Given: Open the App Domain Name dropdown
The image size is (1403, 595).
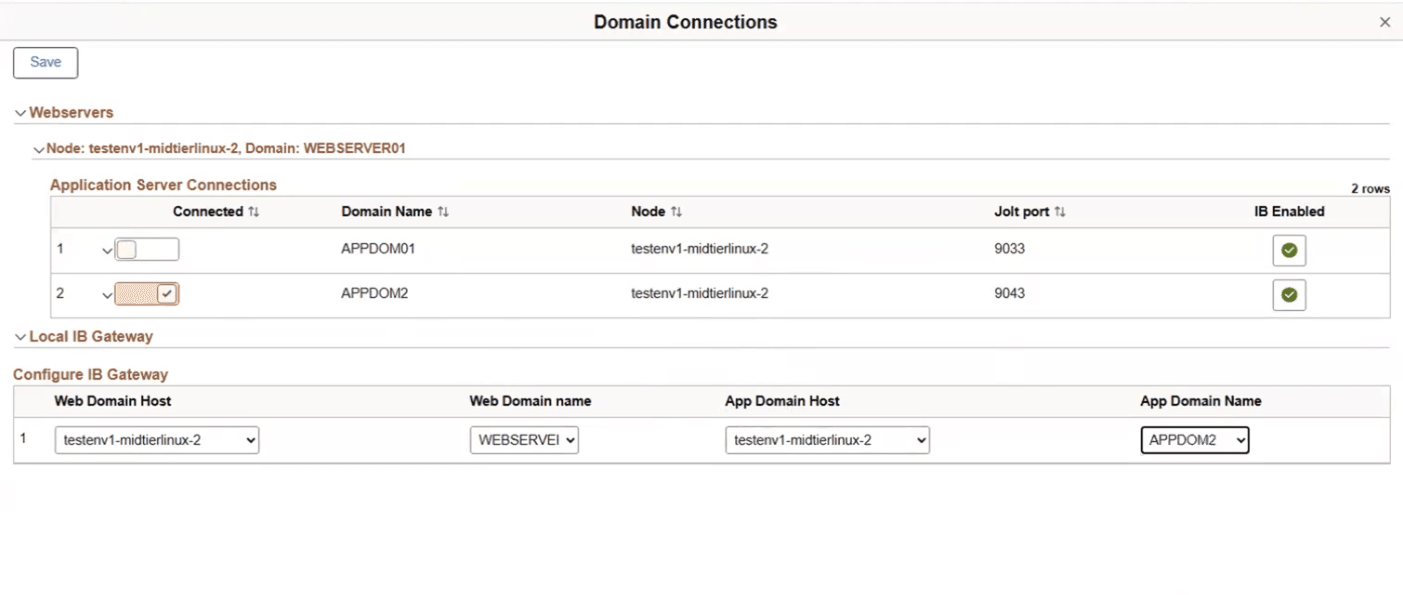Looking at the screenshot, I should (x=1194, y=439).
